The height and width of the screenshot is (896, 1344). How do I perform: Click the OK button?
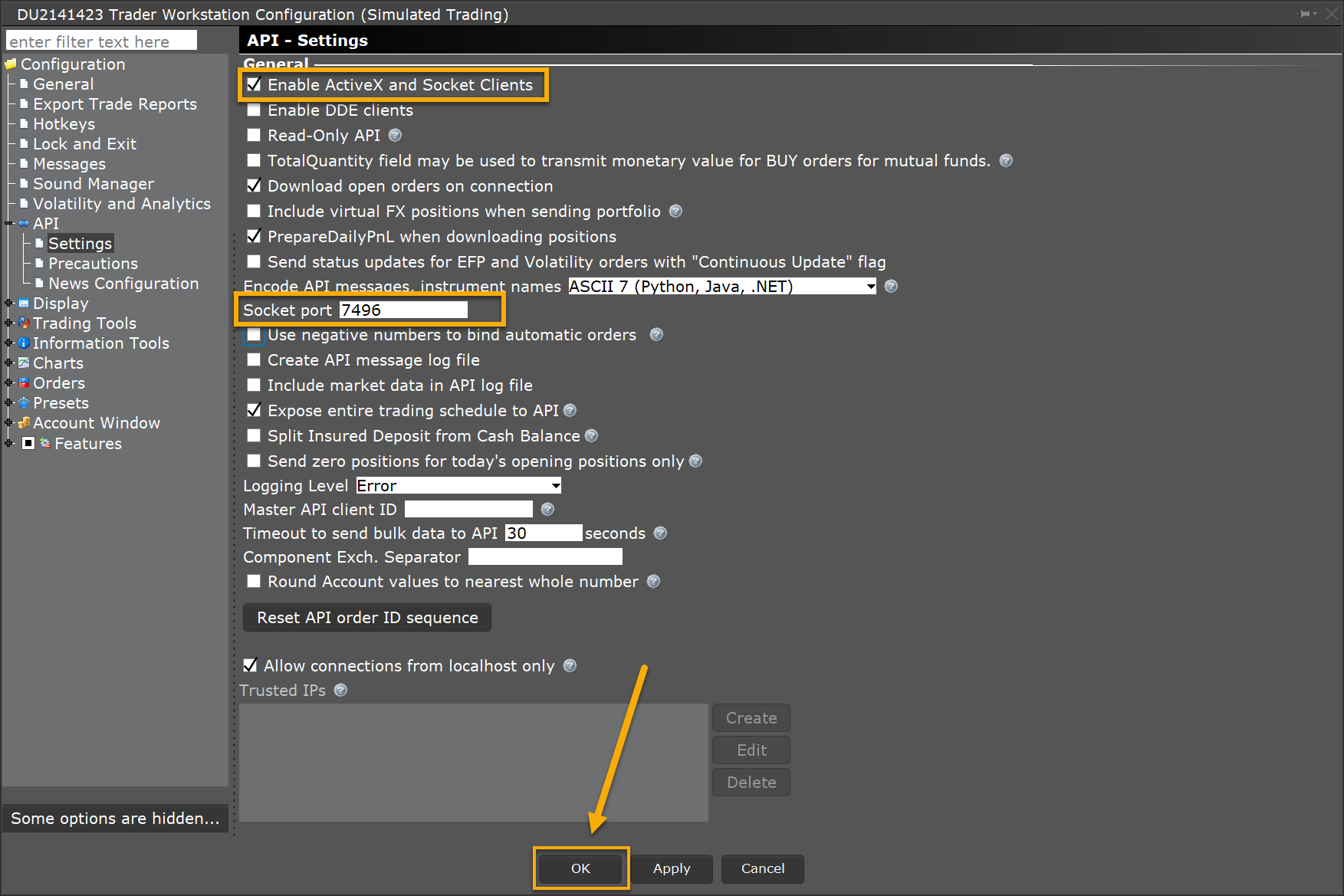(580, 868)
